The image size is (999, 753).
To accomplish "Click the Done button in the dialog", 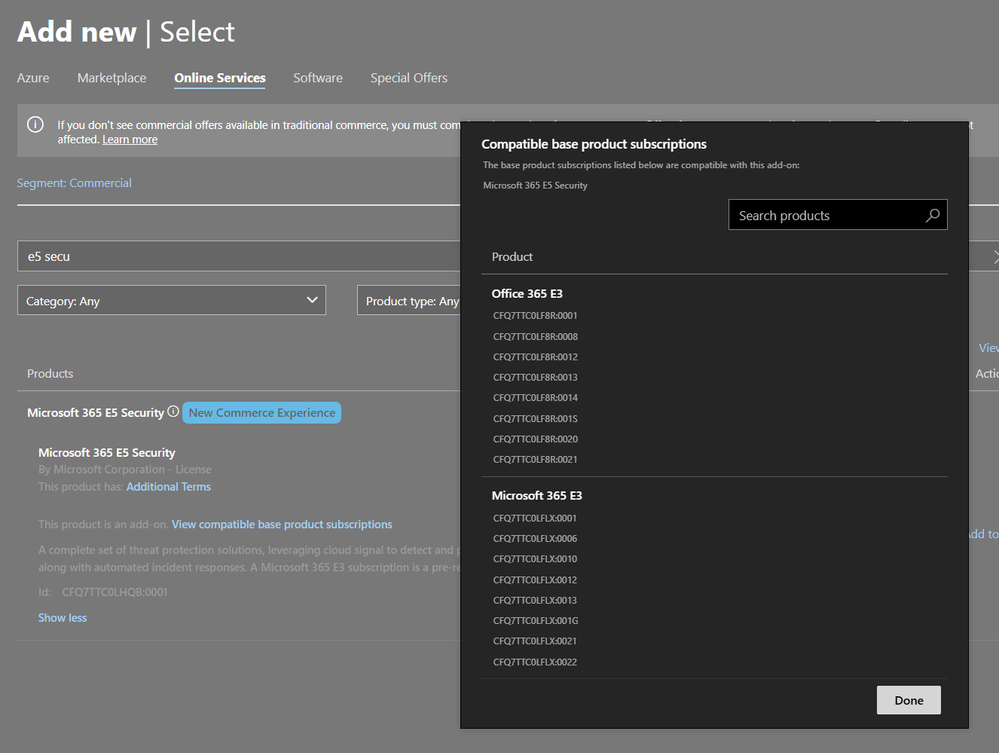I will [909, 700].
